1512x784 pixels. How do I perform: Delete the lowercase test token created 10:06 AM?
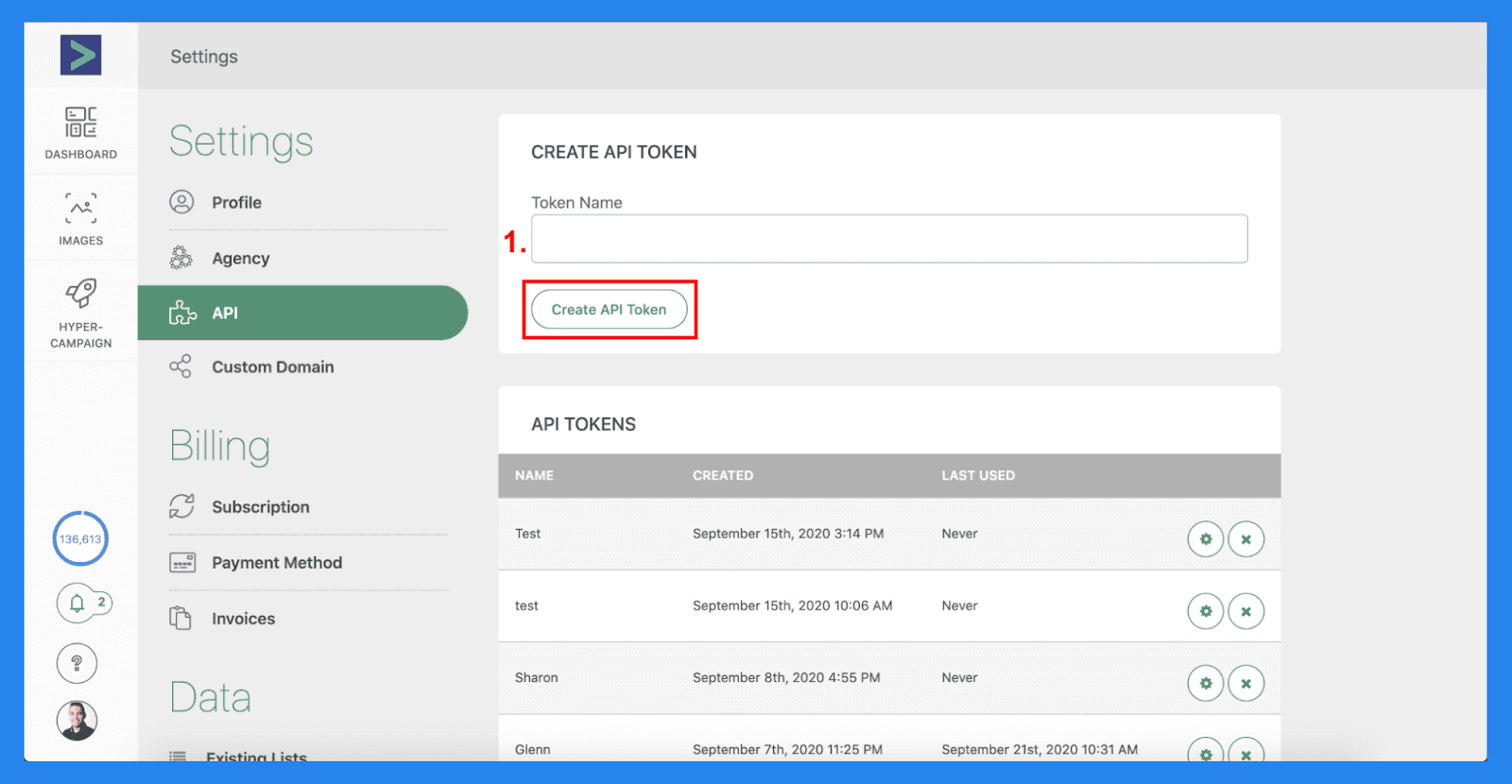pyautogui.click(x=1246, y=611)
